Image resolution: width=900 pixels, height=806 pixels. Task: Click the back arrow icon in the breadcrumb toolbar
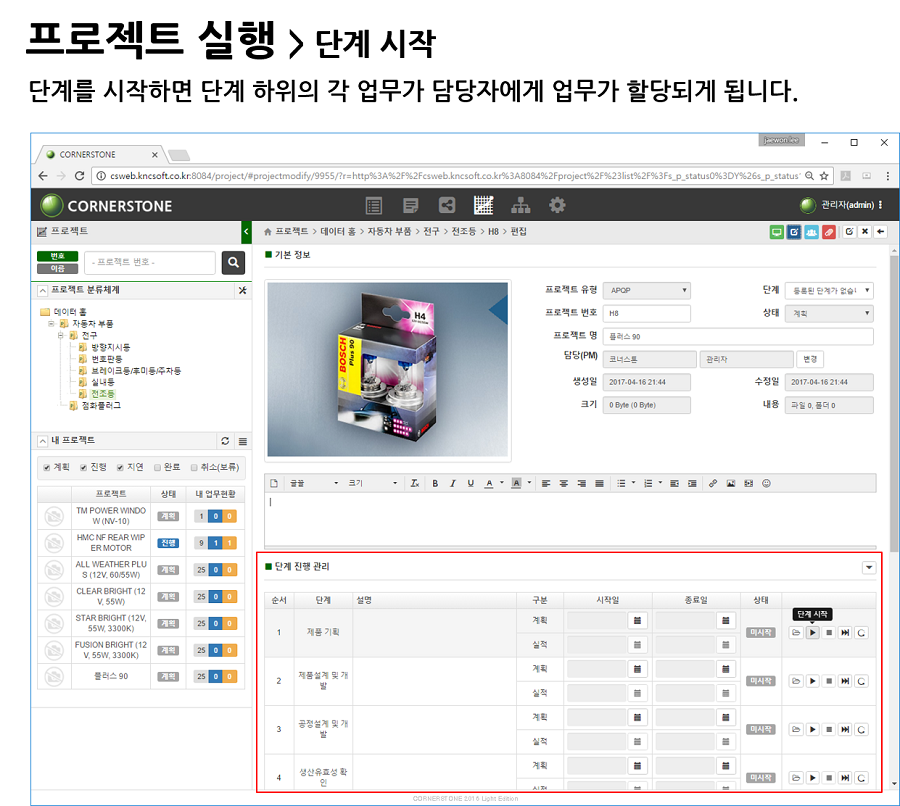tap(880, 232)
